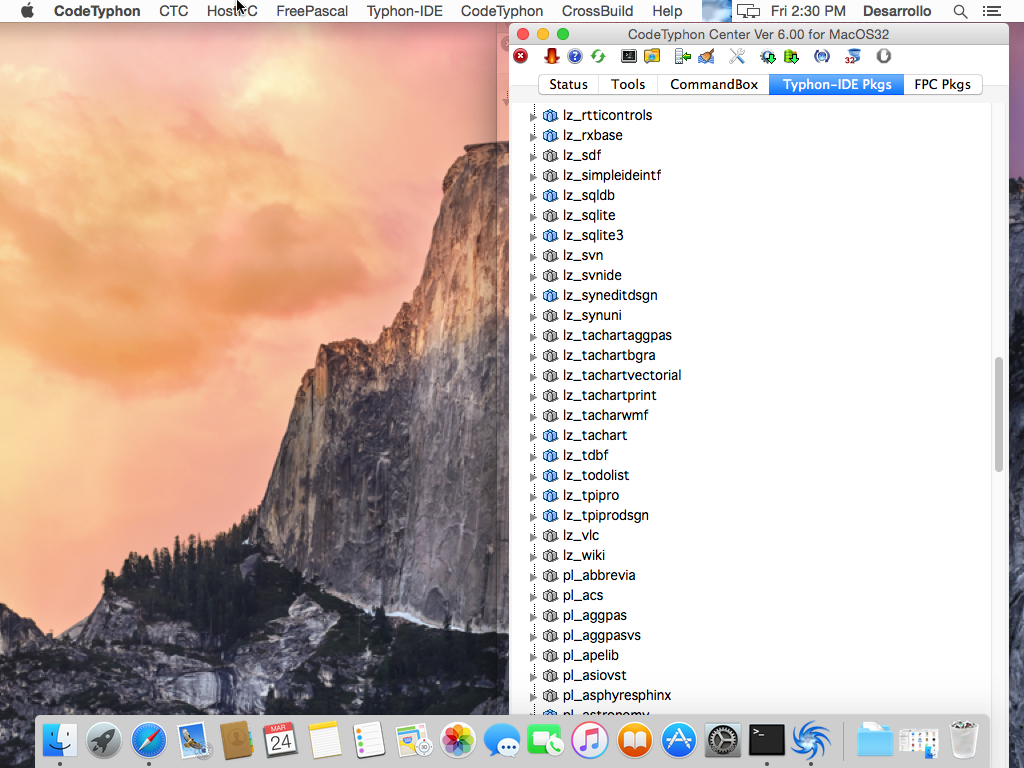Open the terminal icon in the CodeTyphon toolbar
Screen dimensions: 1024x768
629,57
